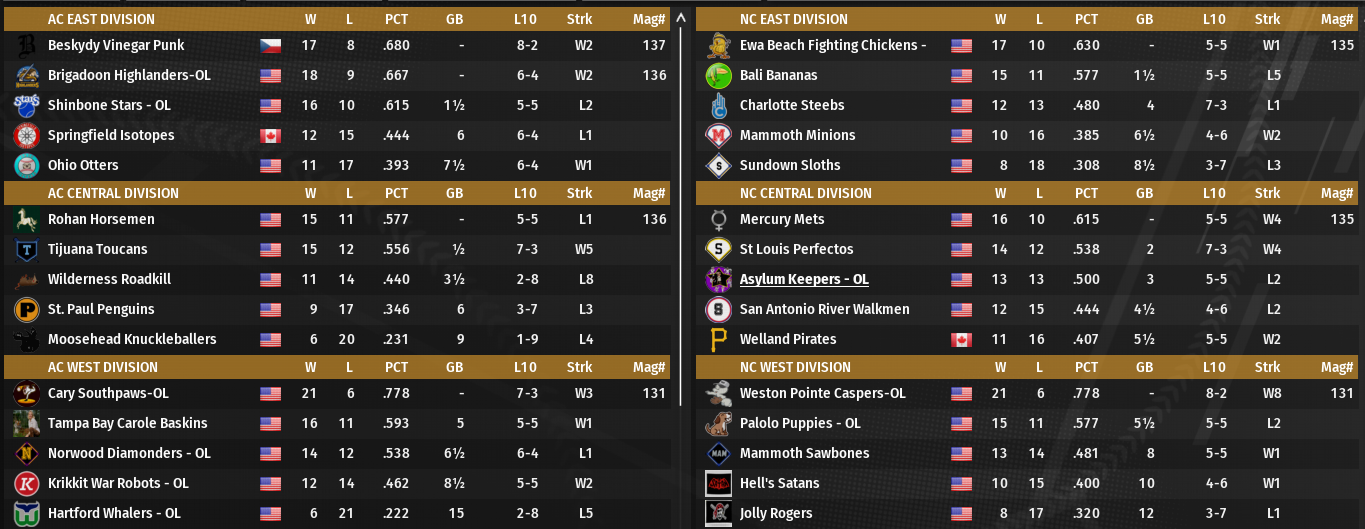Sort AC East Division by PCT column
This screenshot has height=529, width=1365.
coord(397,19)
